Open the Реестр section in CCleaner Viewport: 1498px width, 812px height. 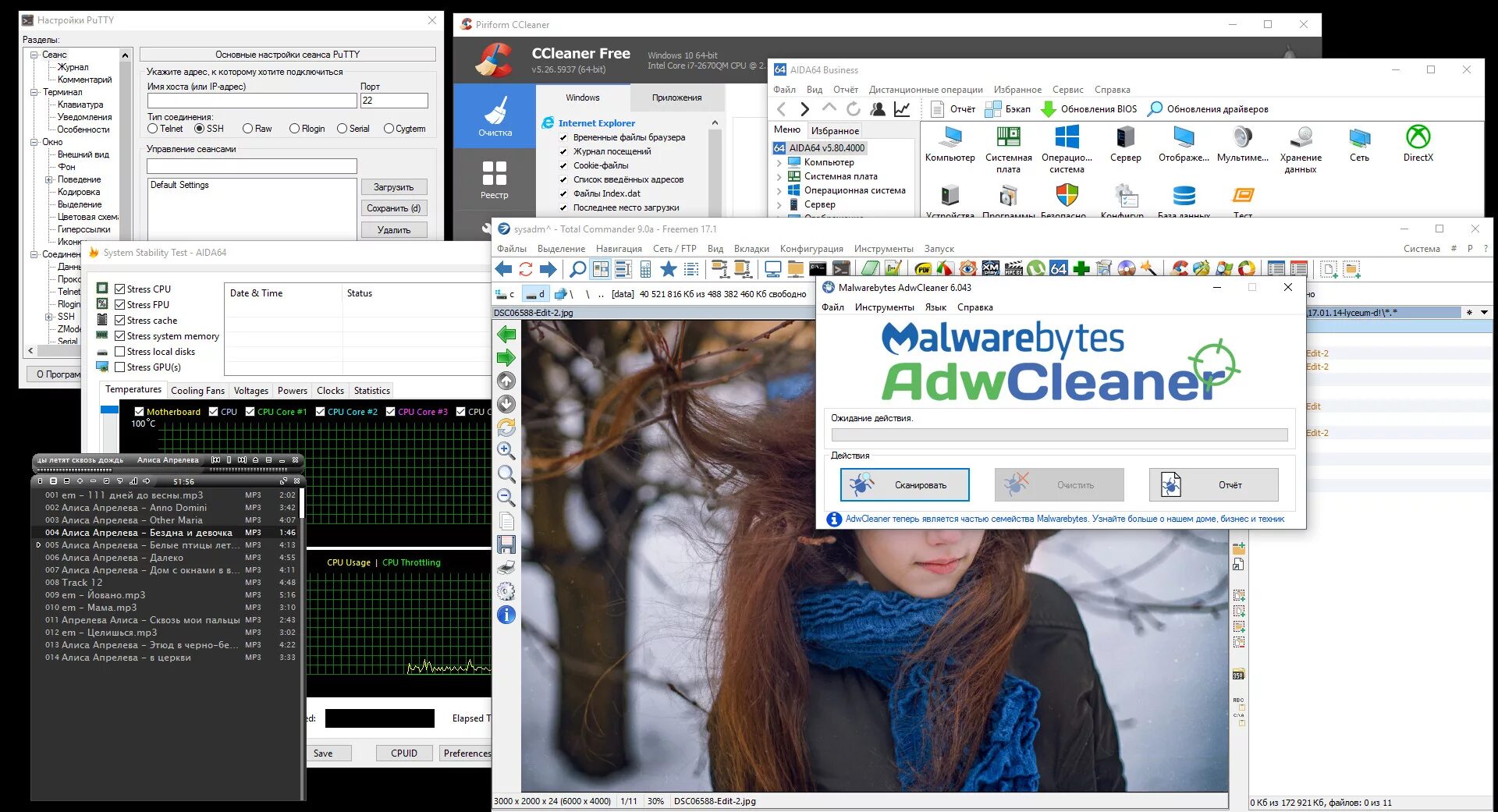pos(495,180)
